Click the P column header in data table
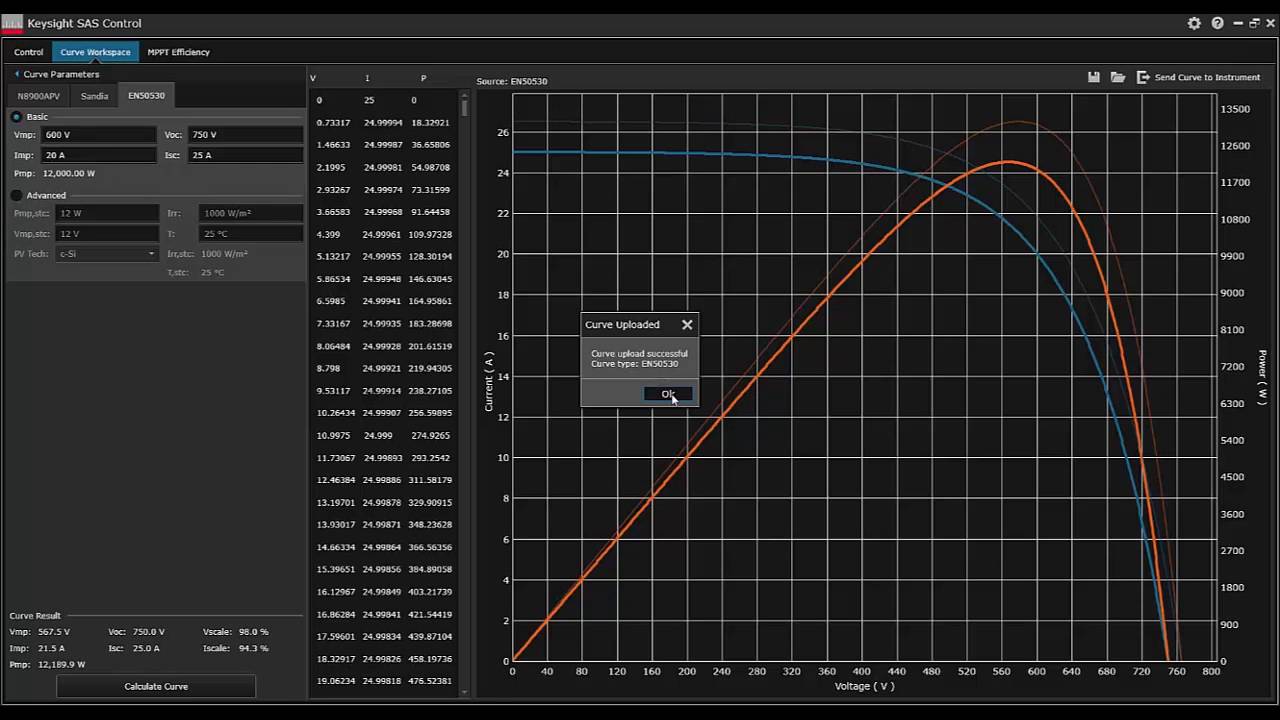This screenshot has width=1280, height=720. [x=423, y=78]
